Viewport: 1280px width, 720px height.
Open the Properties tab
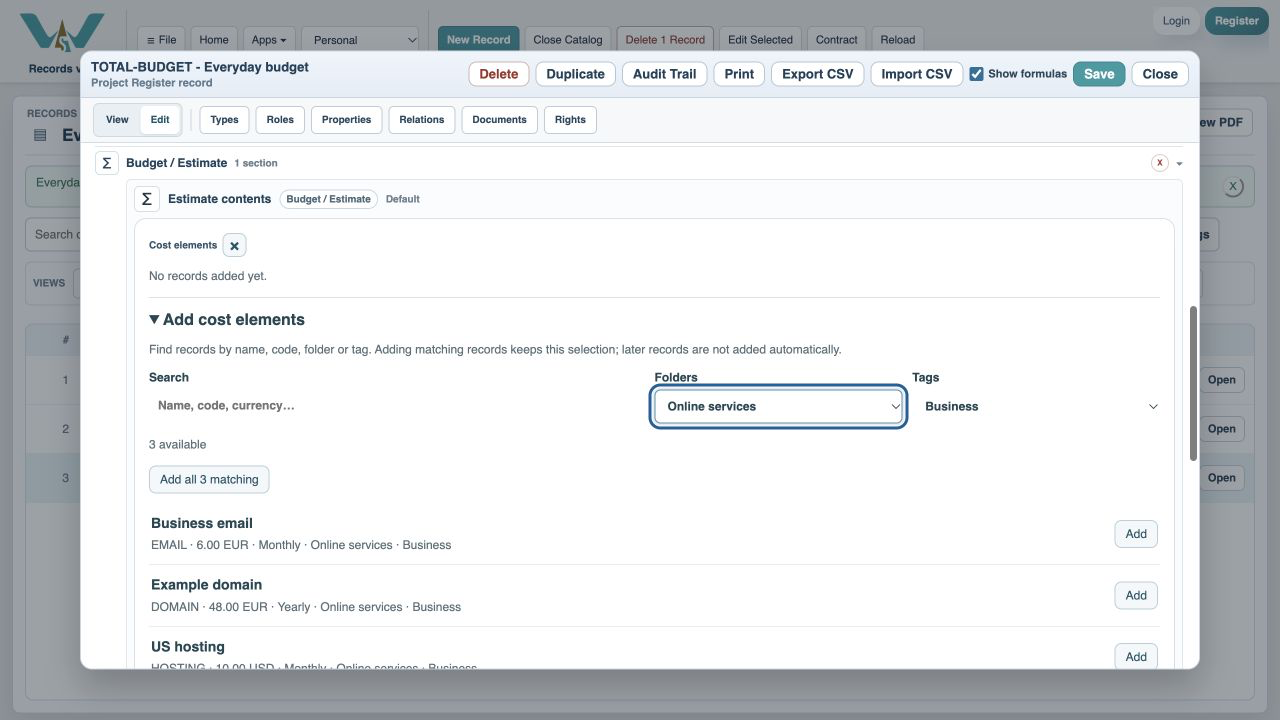[347, 120]
